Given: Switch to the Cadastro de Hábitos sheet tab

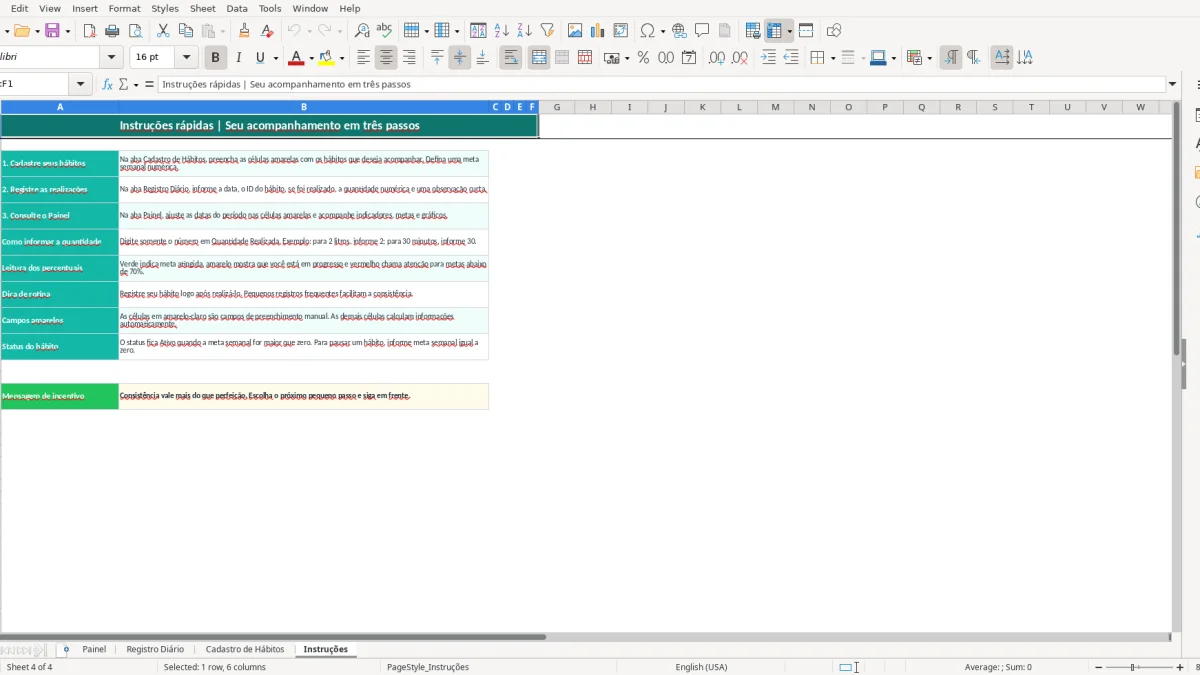Looking at the screenshot, I should (245, 649).
